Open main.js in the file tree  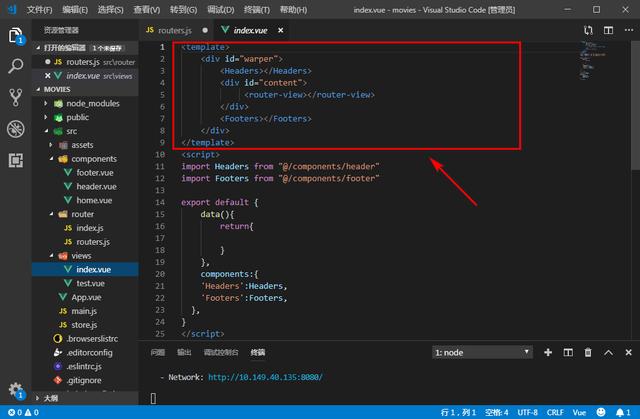click(84, 311)
